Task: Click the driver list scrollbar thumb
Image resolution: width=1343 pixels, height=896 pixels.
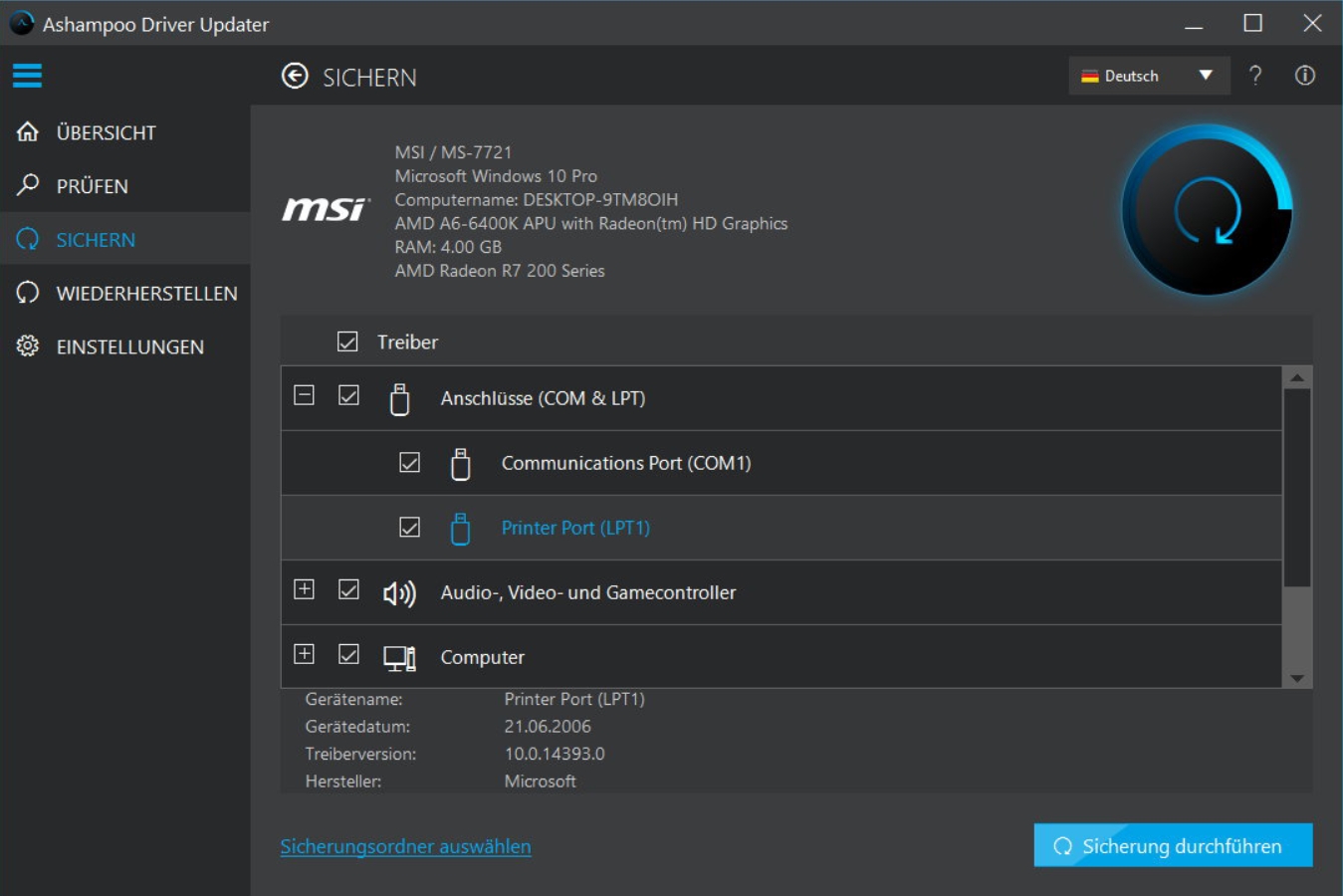Action: 1296,487
